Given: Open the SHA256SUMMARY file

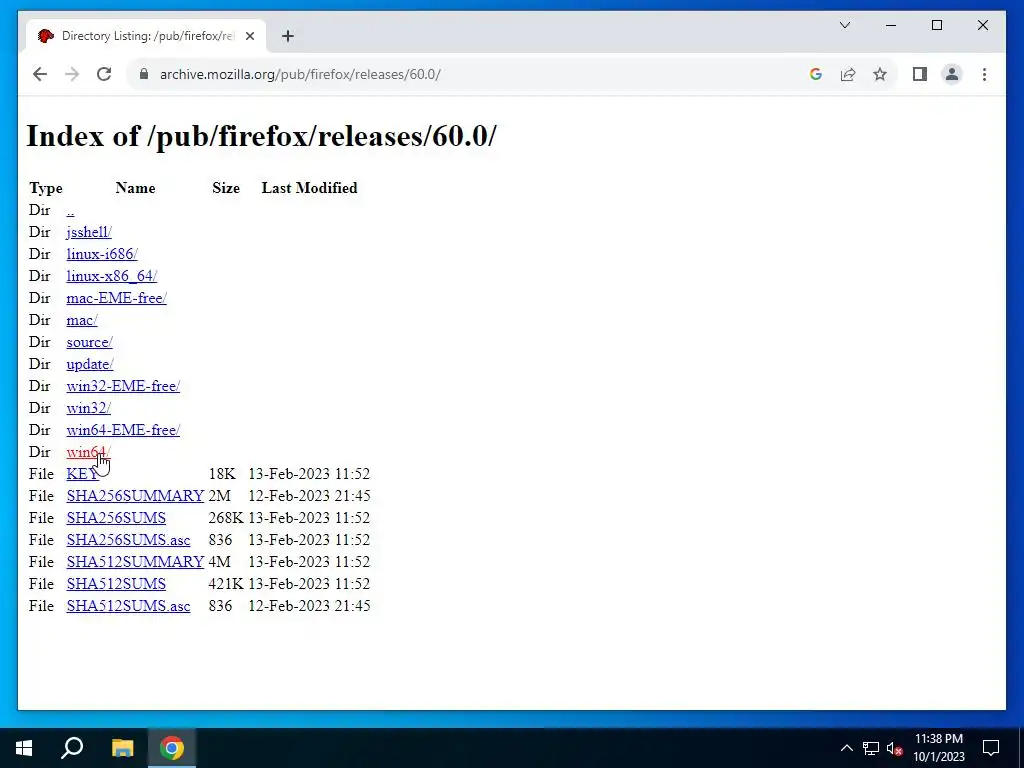Looking at the screenshot, I should click(x=135, y=496).
